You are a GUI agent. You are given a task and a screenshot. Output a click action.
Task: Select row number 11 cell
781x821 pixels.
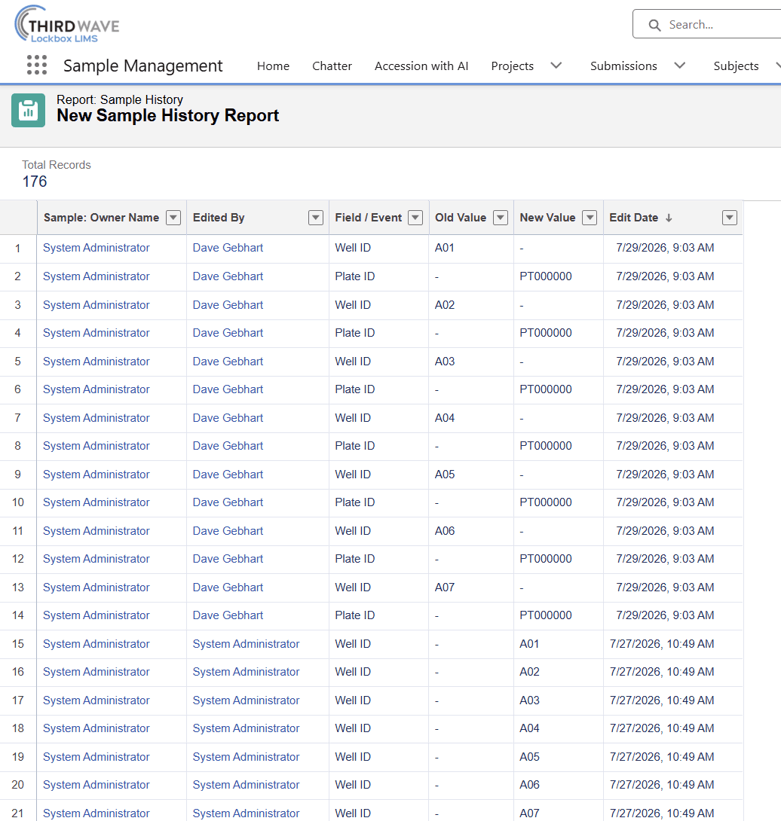pos(18,531)
